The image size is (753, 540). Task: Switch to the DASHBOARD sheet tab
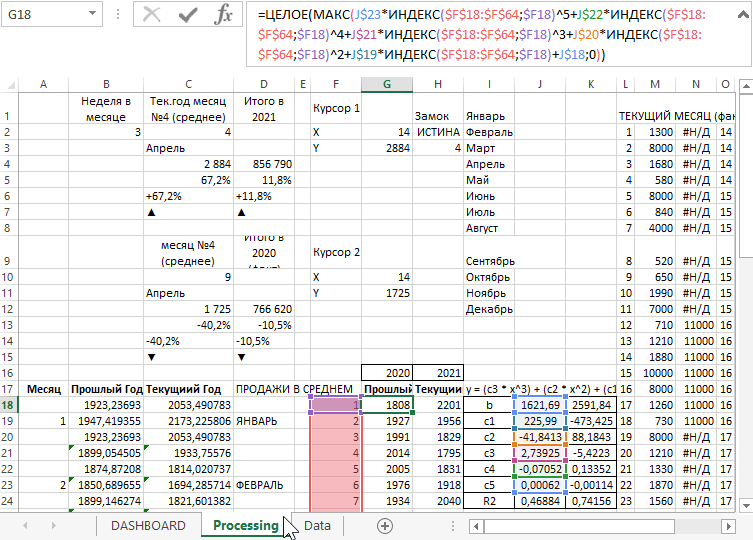pos(148,525)
